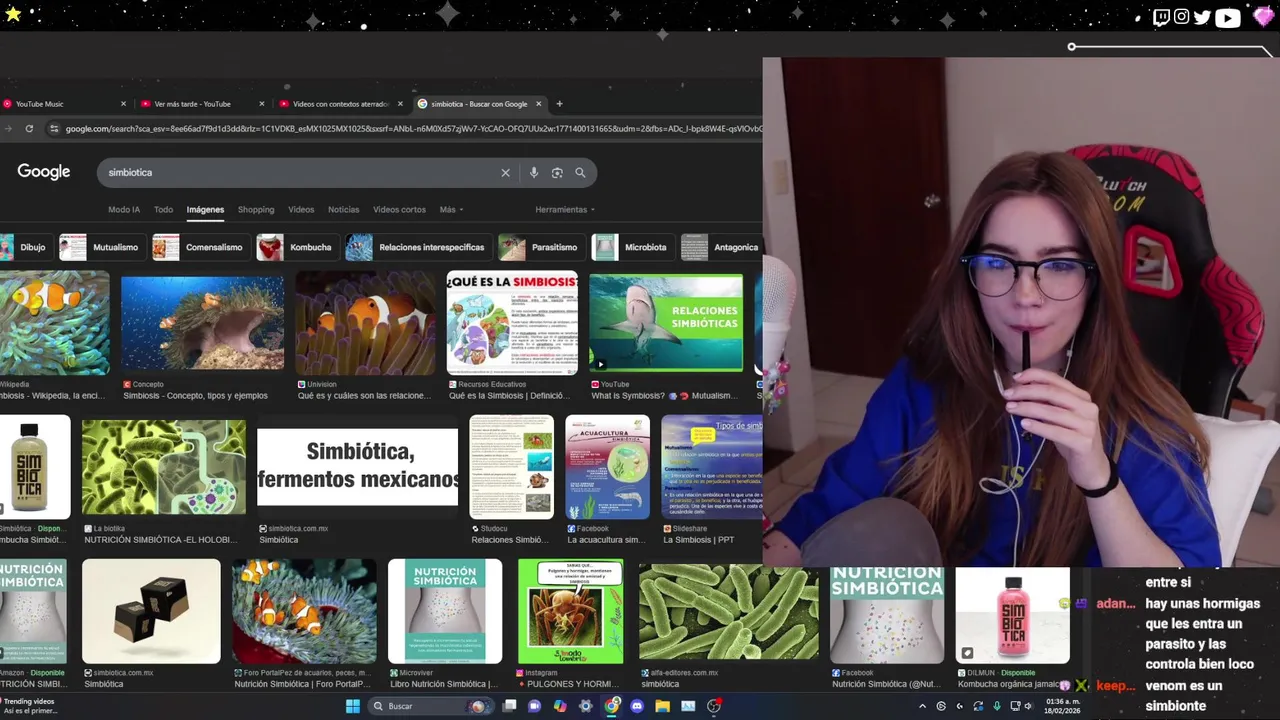Open the YouTube icon in overlay
1280x720 pixels.
(1228, 17)
